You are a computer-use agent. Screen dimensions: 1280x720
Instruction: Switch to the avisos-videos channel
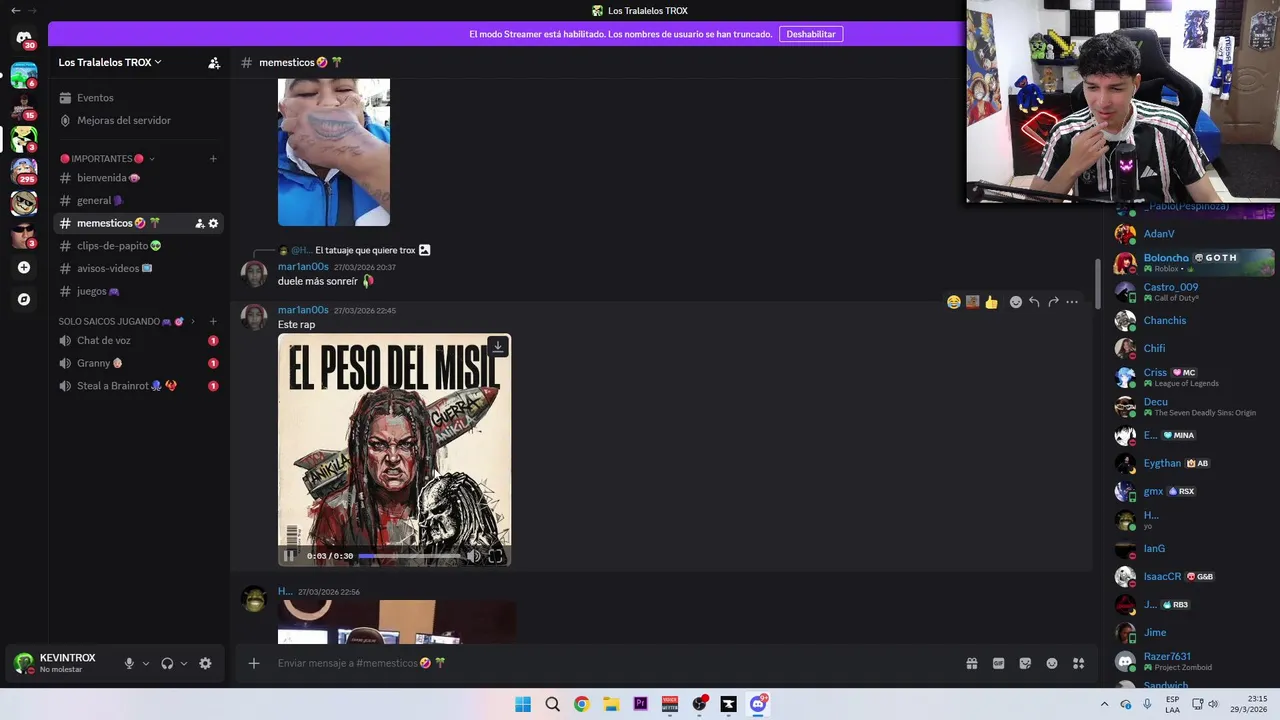(x=139, y=268)
